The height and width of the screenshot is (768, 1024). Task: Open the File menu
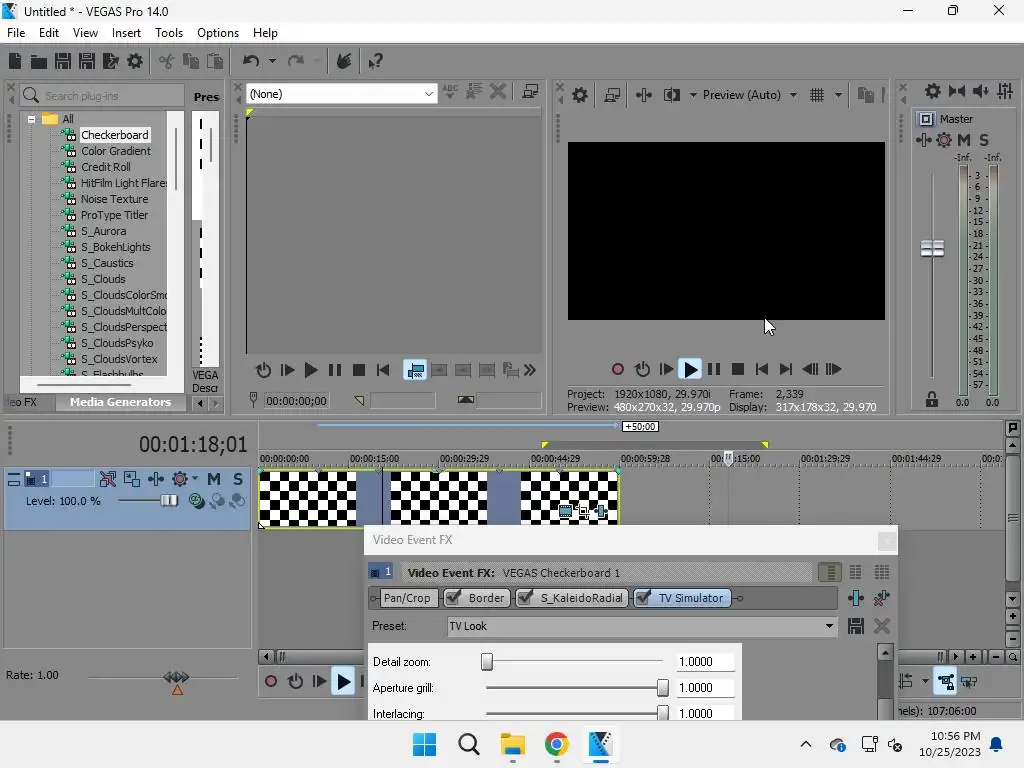(x=16, y=33)
